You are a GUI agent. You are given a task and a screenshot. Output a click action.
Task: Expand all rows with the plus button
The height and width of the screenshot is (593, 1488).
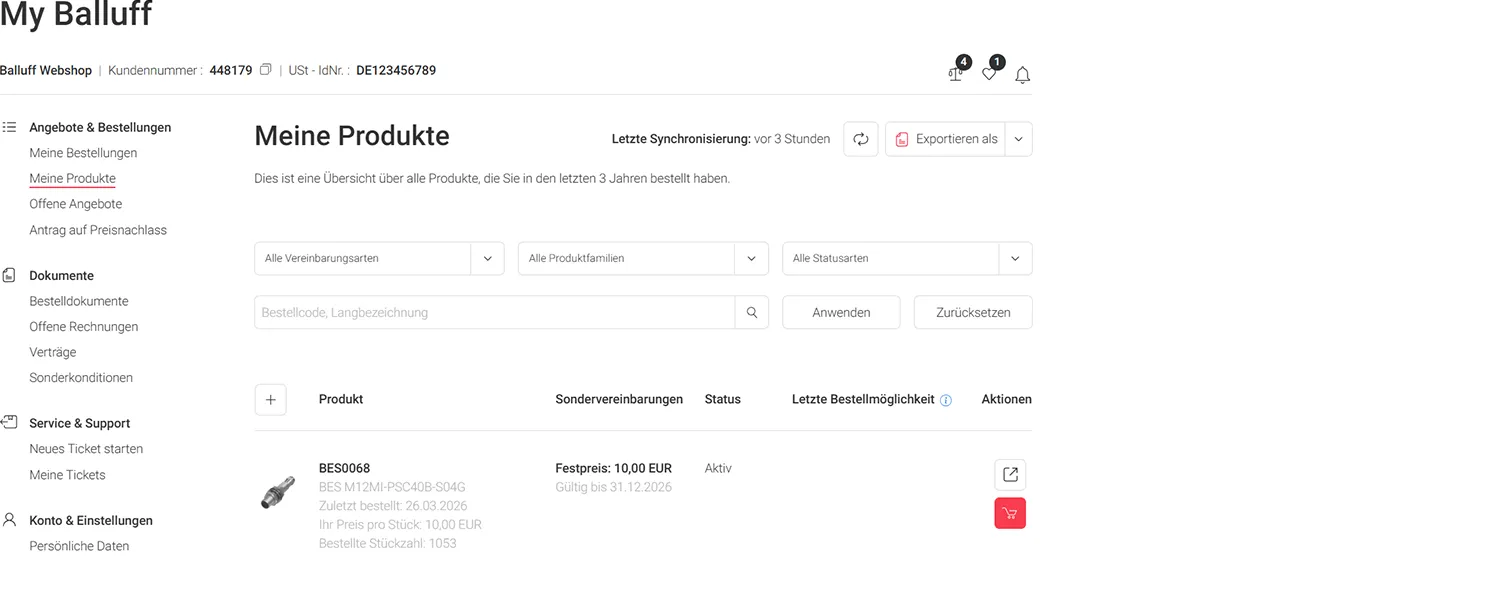coord(271,399)
